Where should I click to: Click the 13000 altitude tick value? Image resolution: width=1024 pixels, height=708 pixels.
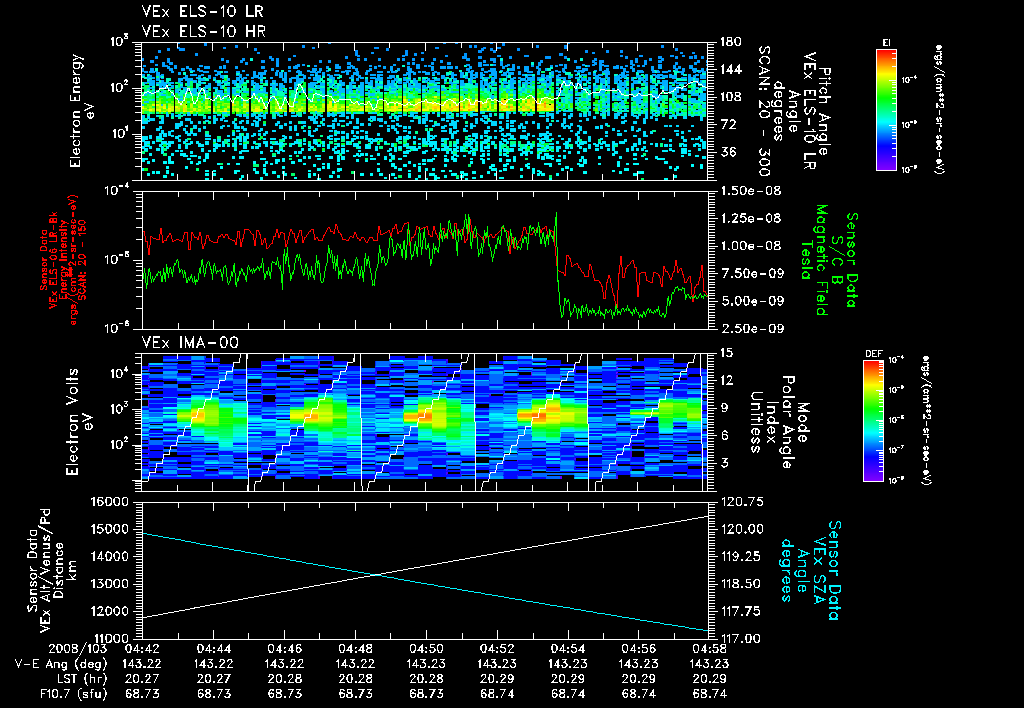pyautogui.click(x=110, y=584)
